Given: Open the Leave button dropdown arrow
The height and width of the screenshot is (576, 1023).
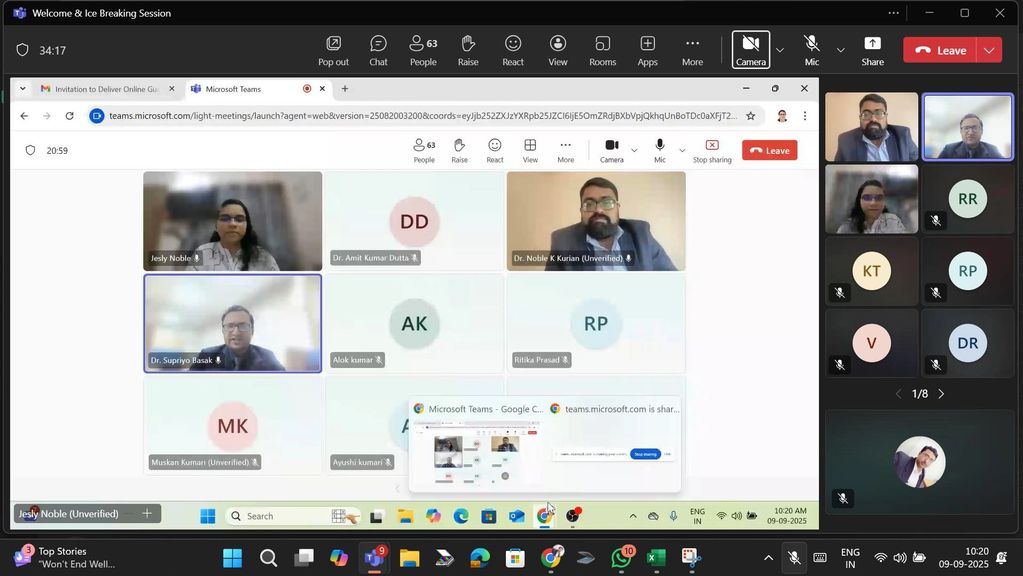Looking at the screenshot, I should [990, 50].
